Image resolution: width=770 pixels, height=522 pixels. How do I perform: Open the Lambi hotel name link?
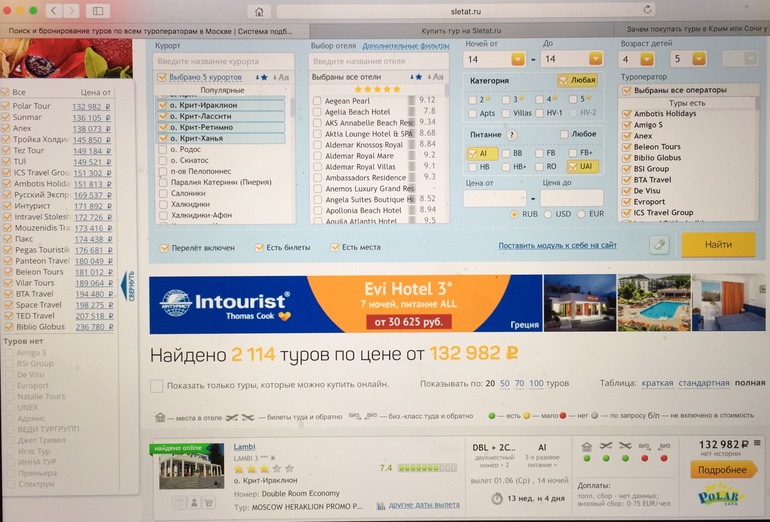[244, 447]
